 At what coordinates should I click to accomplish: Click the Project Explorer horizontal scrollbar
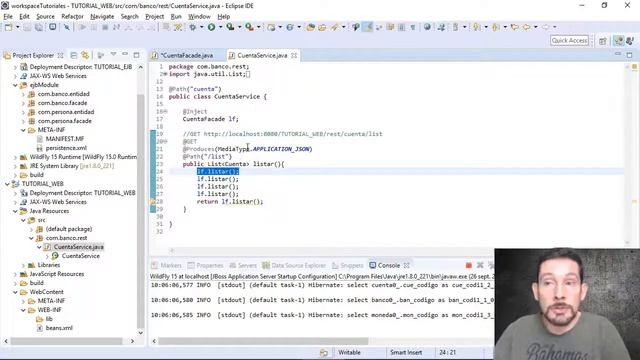66,341
